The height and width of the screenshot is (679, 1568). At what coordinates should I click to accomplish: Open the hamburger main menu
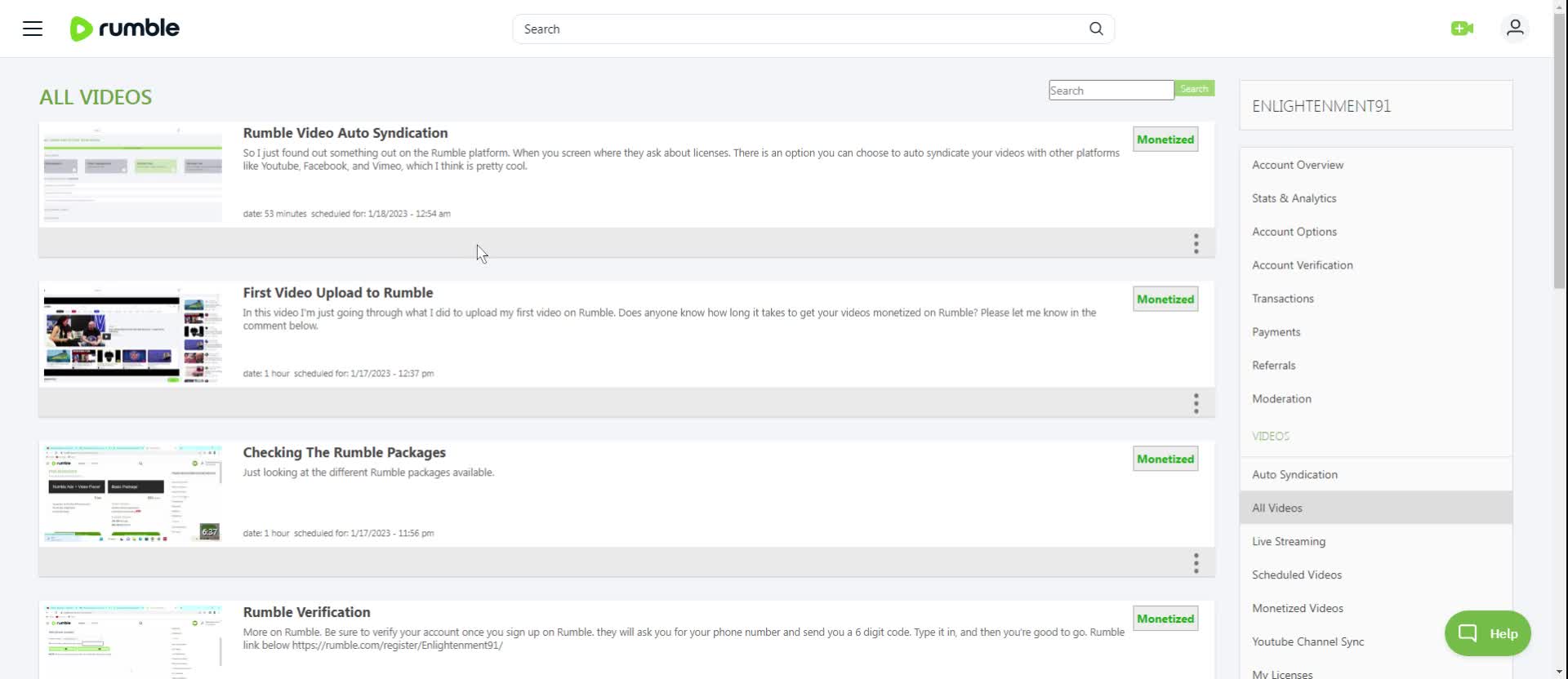click(33, 29)
